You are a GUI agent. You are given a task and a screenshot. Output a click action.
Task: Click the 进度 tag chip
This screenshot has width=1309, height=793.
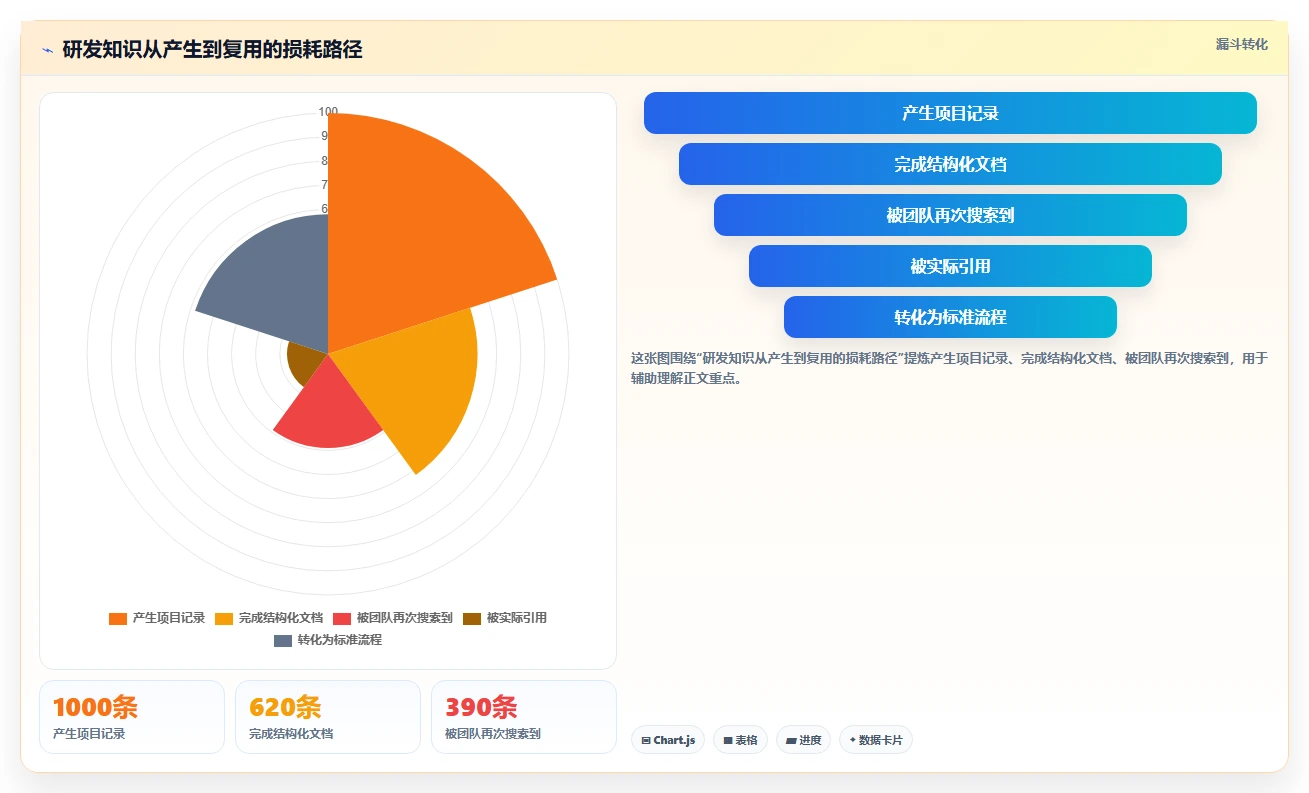point(803,740)
